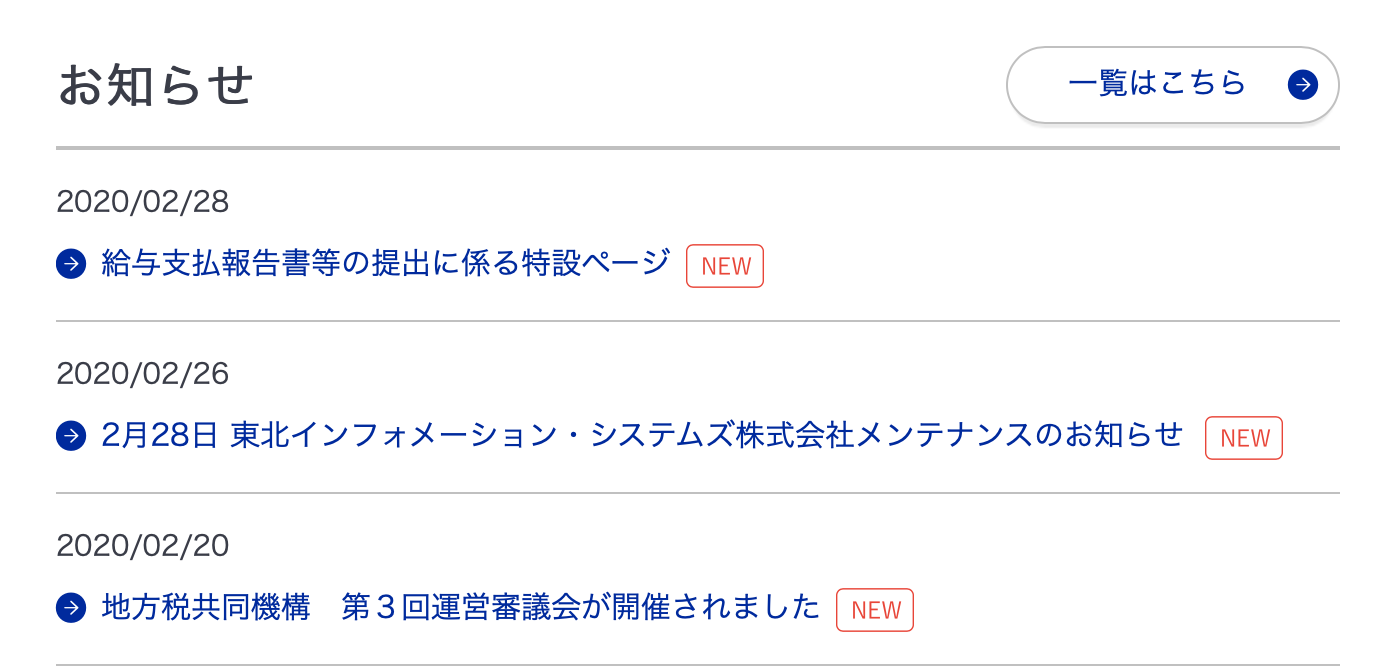This screenshot has height=666, width=1388.
Task: Click the NEW badge after 特設ページ
Action: pyautogui.click(x=725, y=266)
